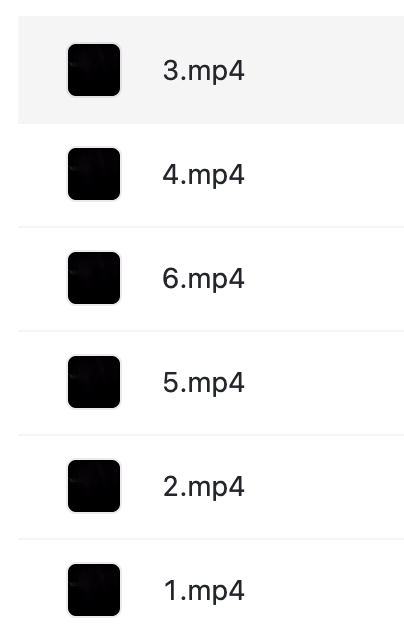
Task: Click the 3.mp4 file name
Action: point(203,71)
